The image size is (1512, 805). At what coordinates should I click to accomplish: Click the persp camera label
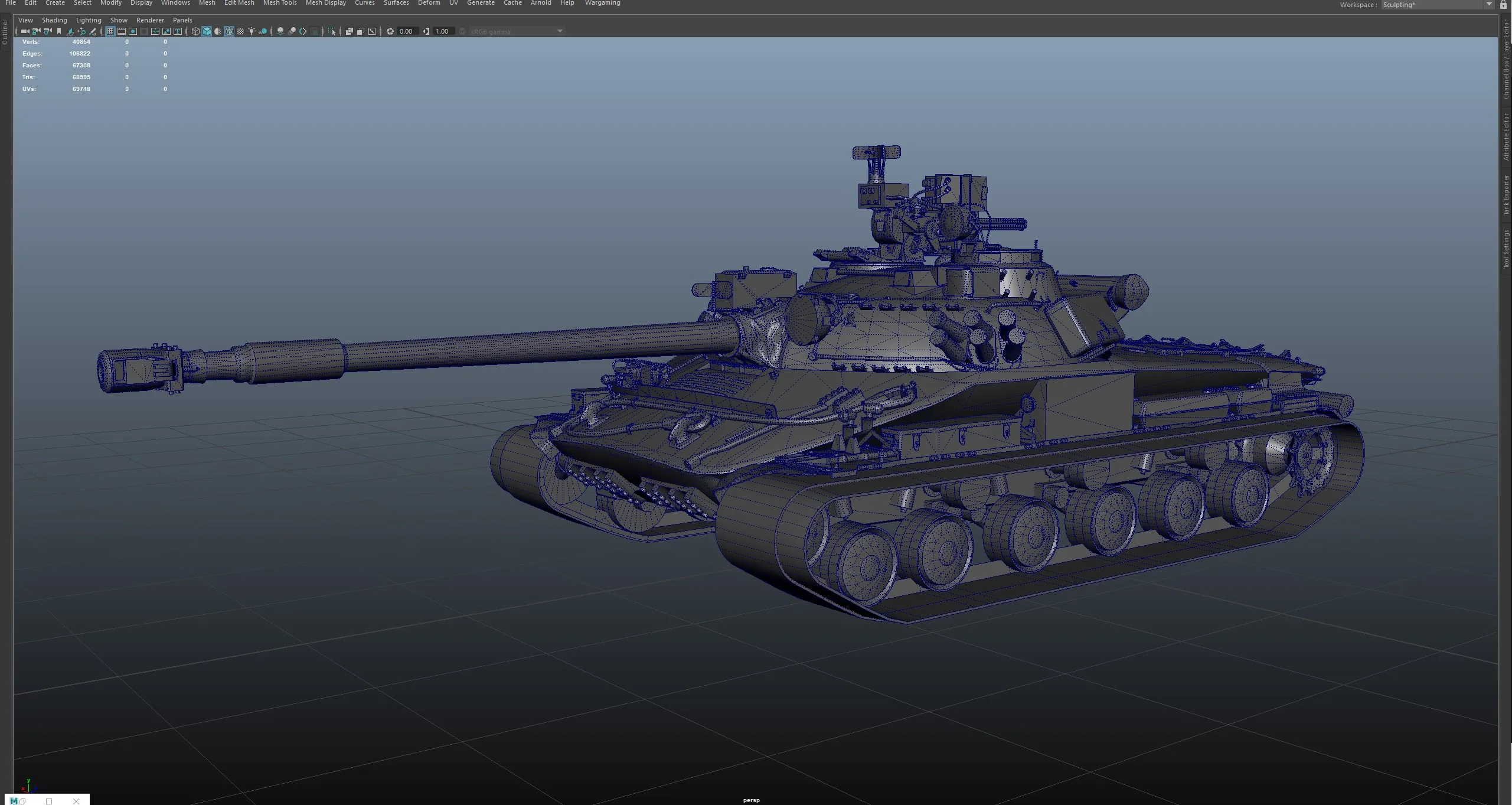(x=752, y=800)
